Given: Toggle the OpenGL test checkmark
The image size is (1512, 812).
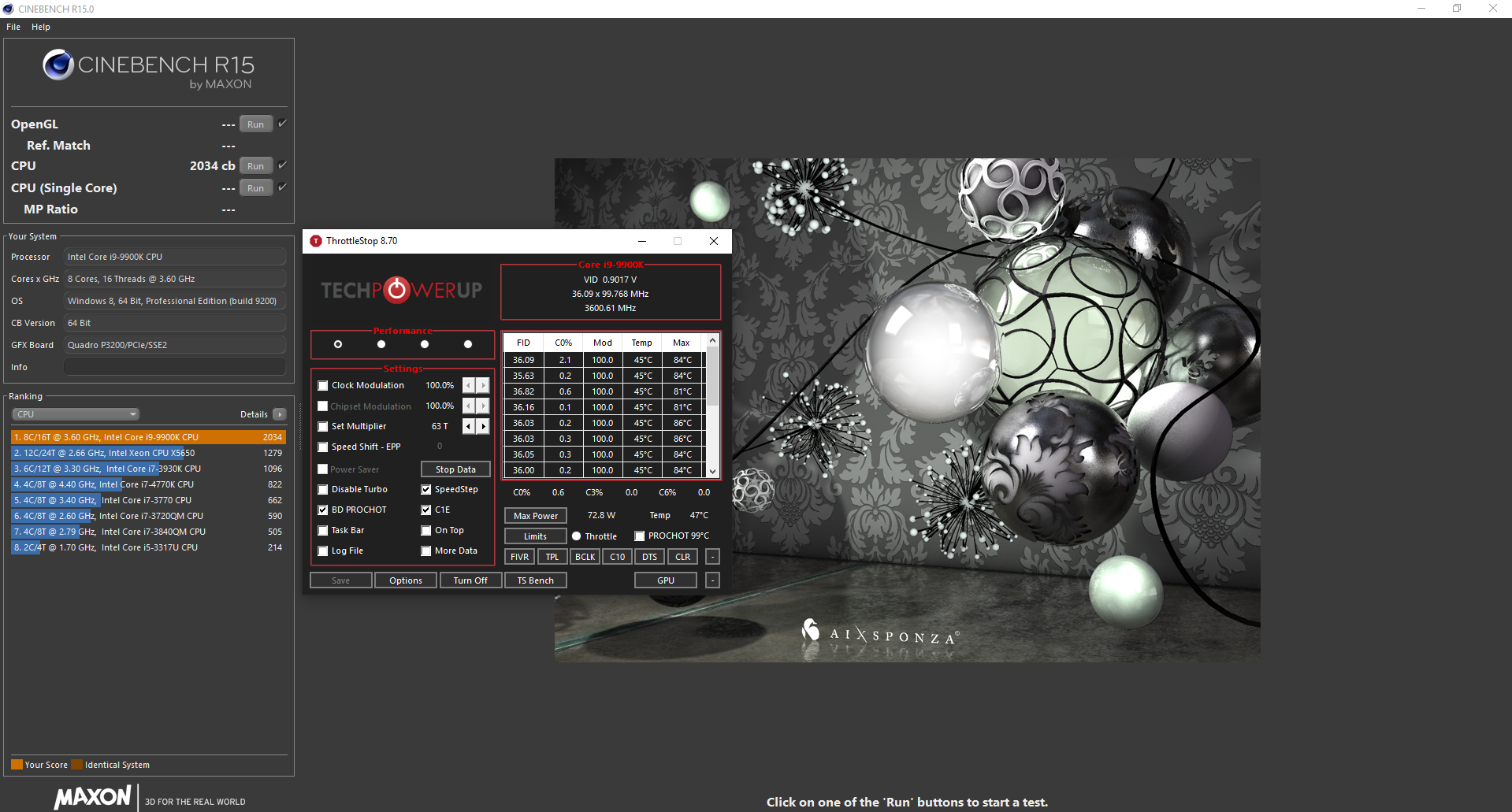Looking at the screenshot, I should (282, 124).
